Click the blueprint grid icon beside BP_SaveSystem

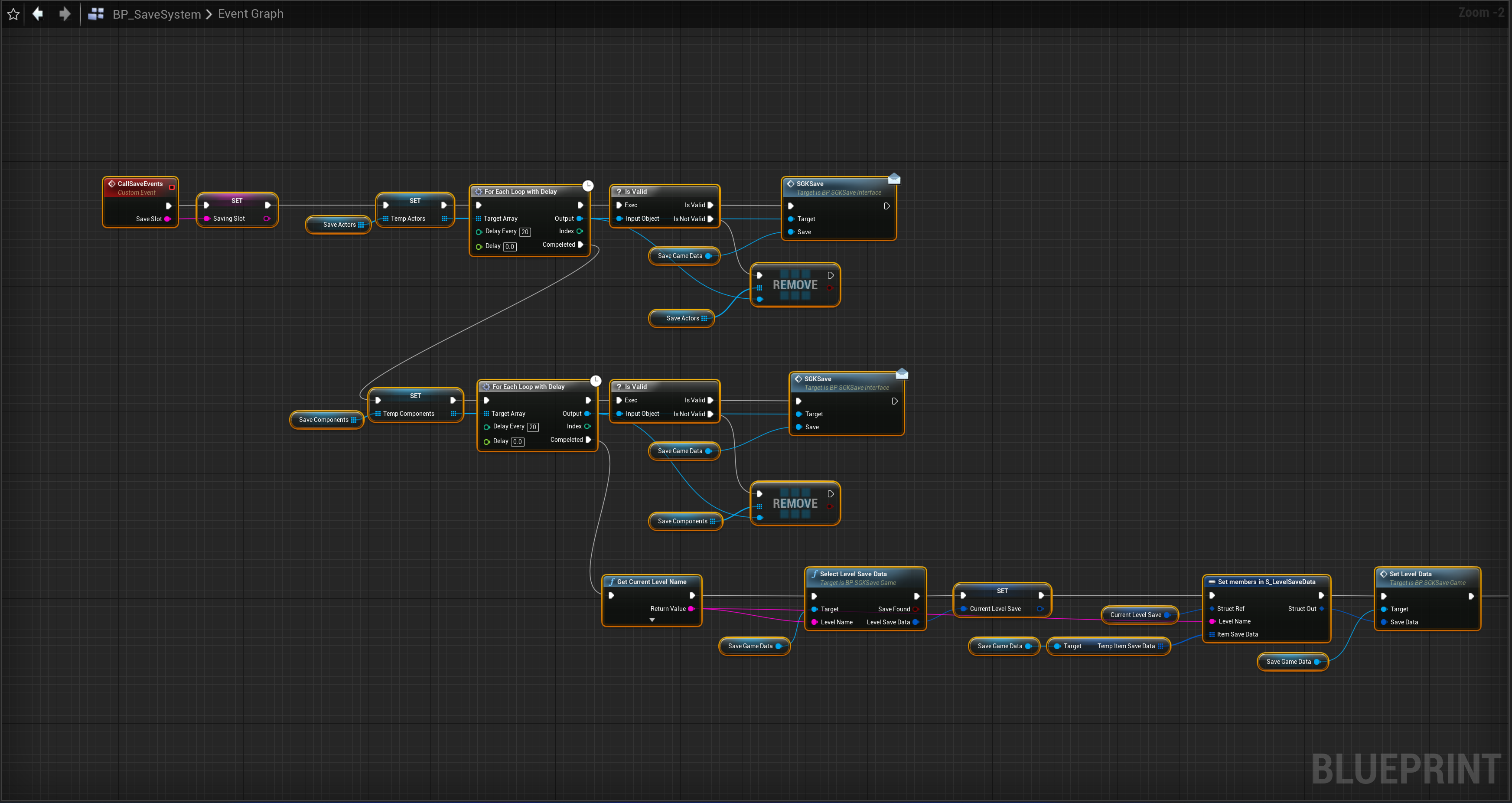pyautogui.click(x=96, y=14)
